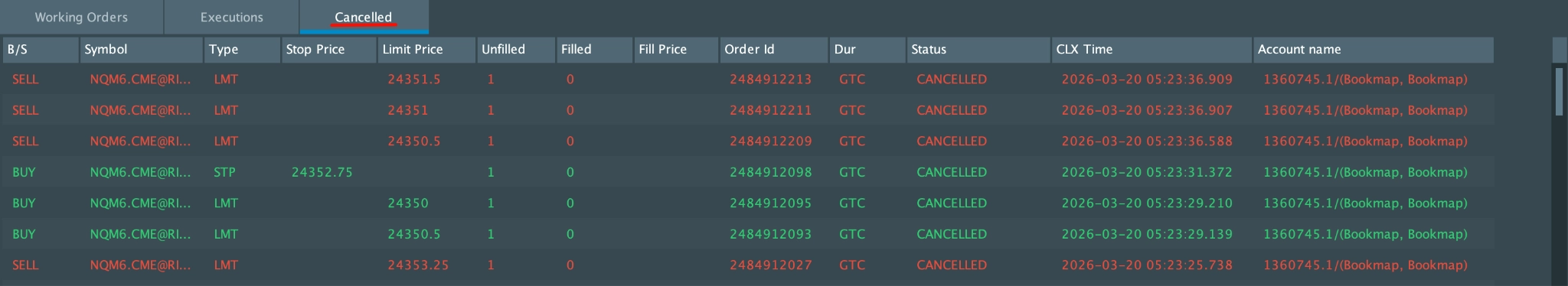Click limit price 24350.5 in BUY row
The height and width of the screenshot is (286, 1568).
(x=413, y=234)
